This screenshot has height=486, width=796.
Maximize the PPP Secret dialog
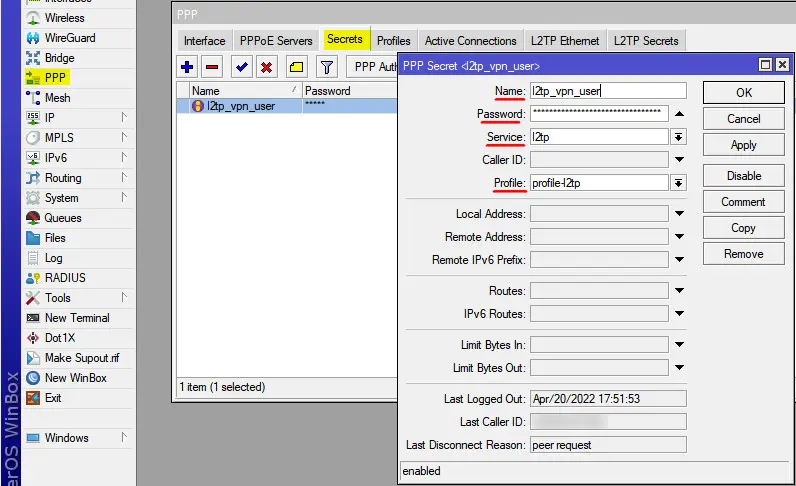[x=765, y=64]
